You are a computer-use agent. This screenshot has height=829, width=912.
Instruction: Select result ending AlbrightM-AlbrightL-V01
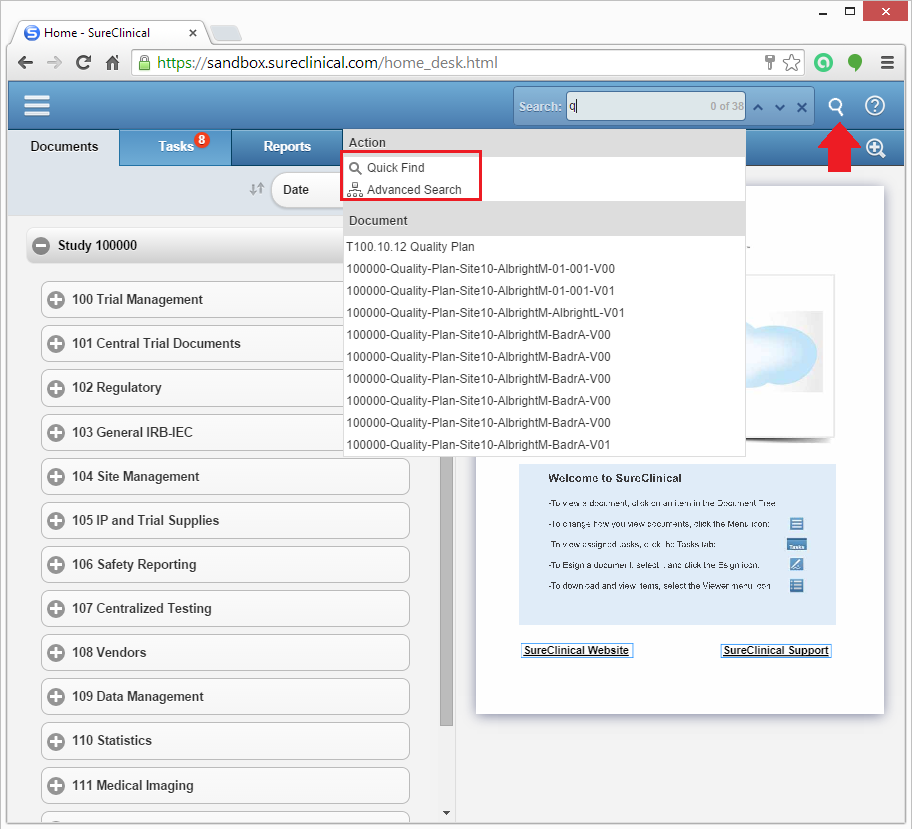click(x=544, y=313)
